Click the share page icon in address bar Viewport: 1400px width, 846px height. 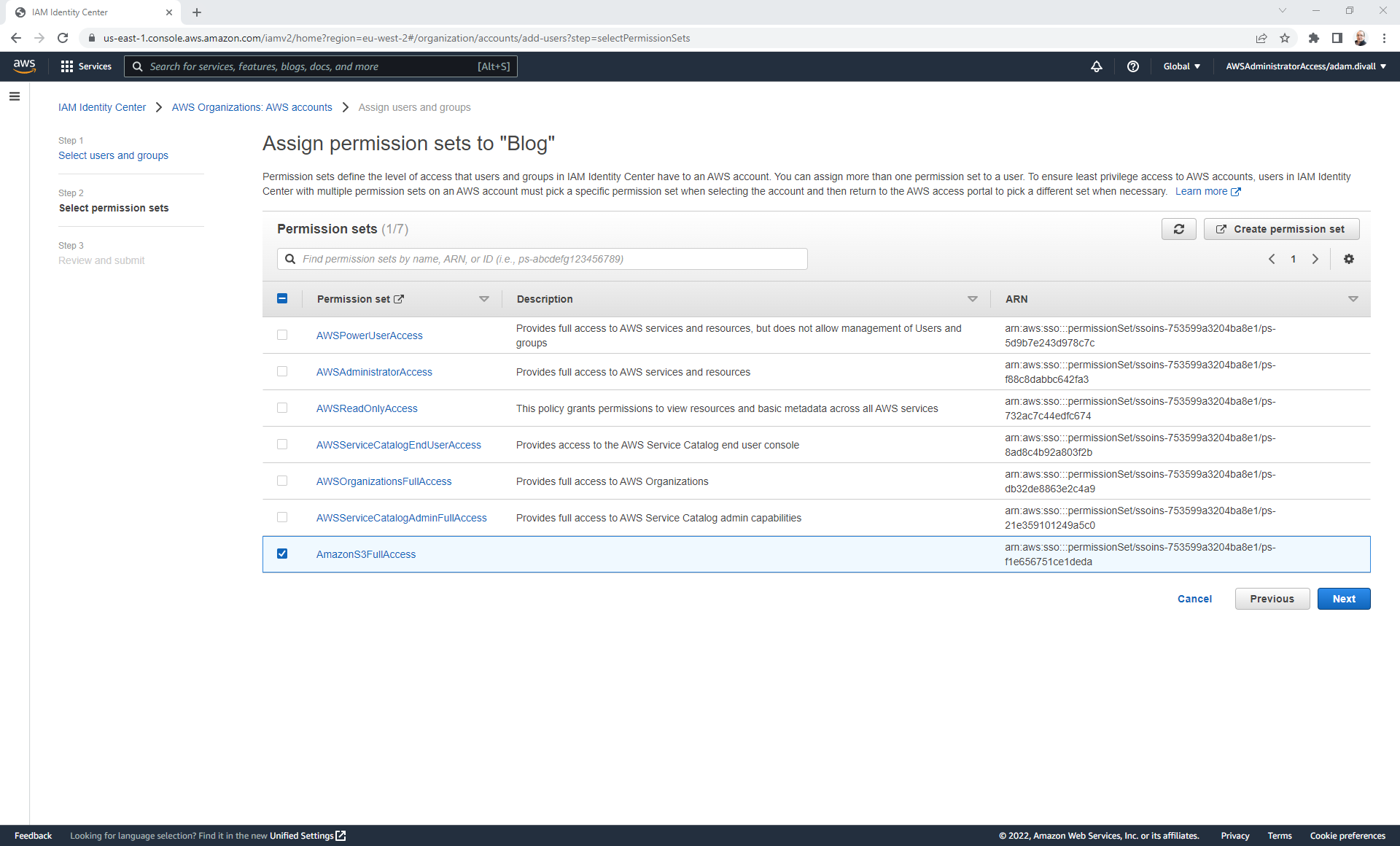click(1261, 38)
